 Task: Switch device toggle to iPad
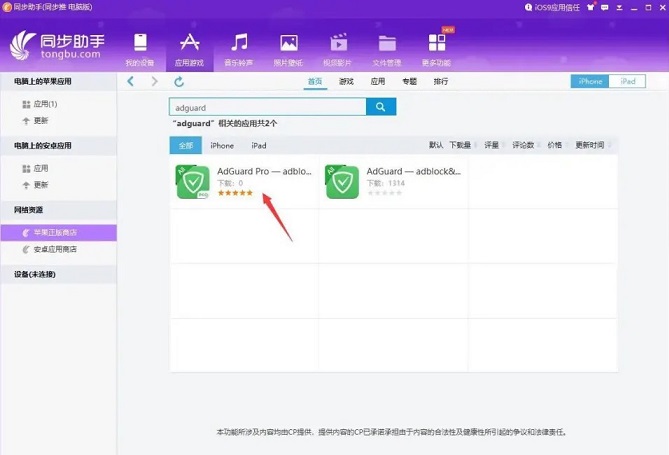pyautogui.click(x=627, y=81)
